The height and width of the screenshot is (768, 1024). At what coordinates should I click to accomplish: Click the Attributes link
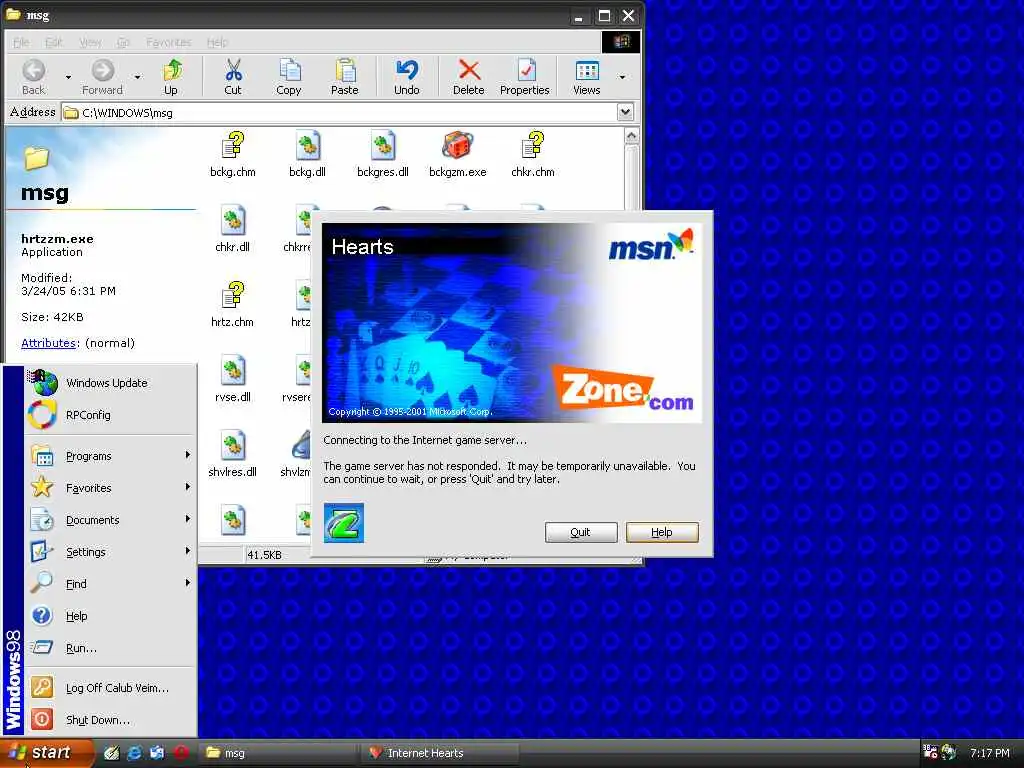(x=48, y=343)
